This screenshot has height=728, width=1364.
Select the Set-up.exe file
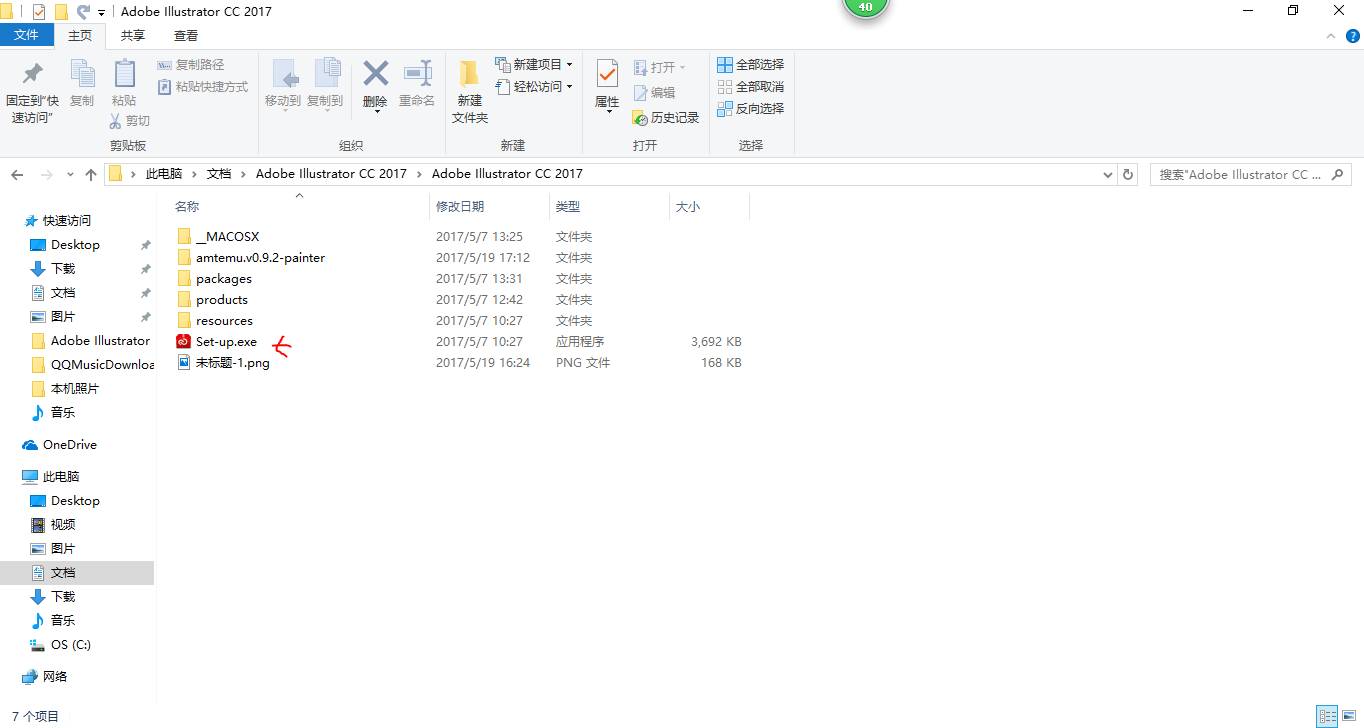point(217,342)
